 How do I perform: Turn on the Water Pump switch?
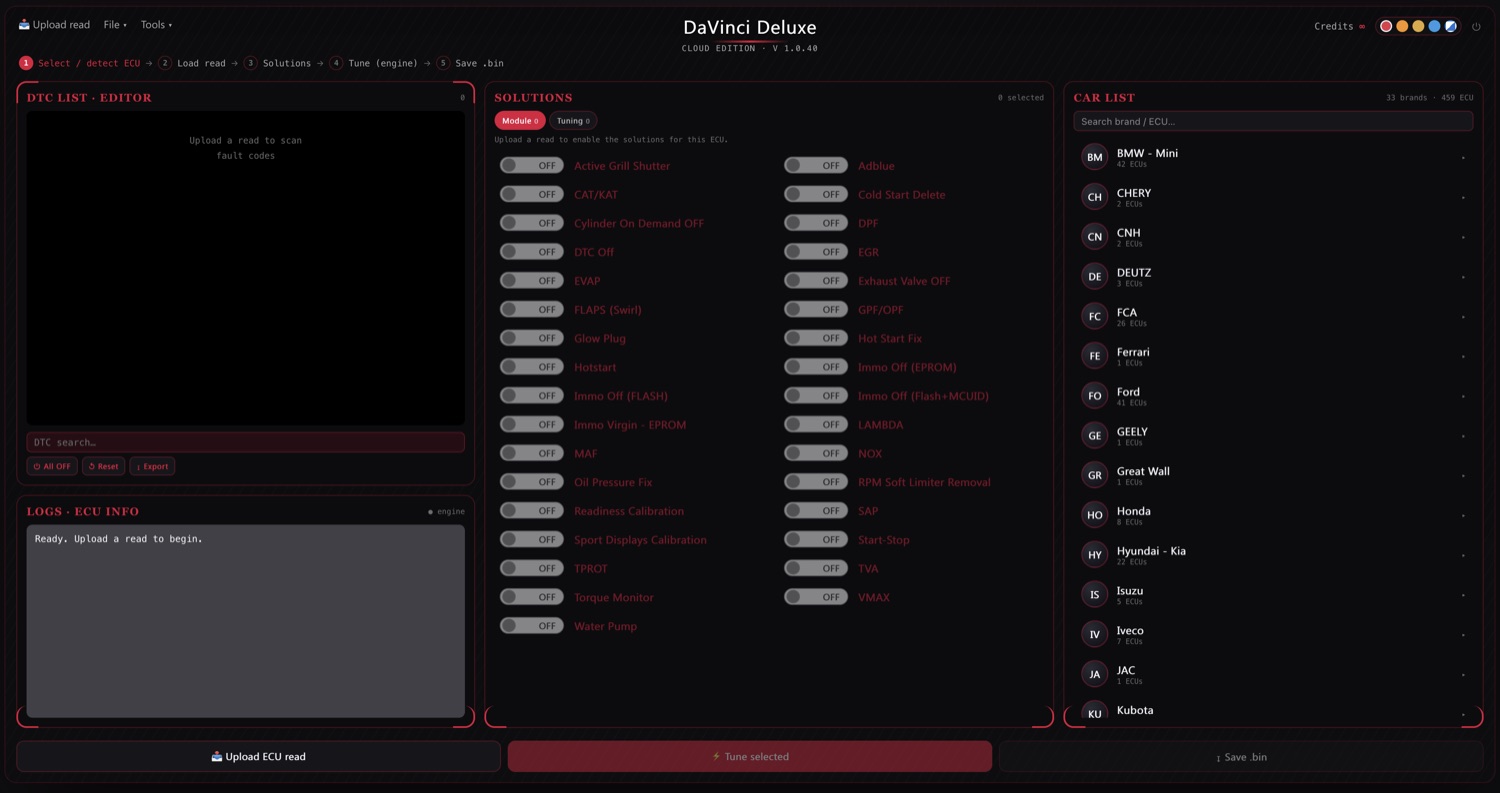[532, 626]
